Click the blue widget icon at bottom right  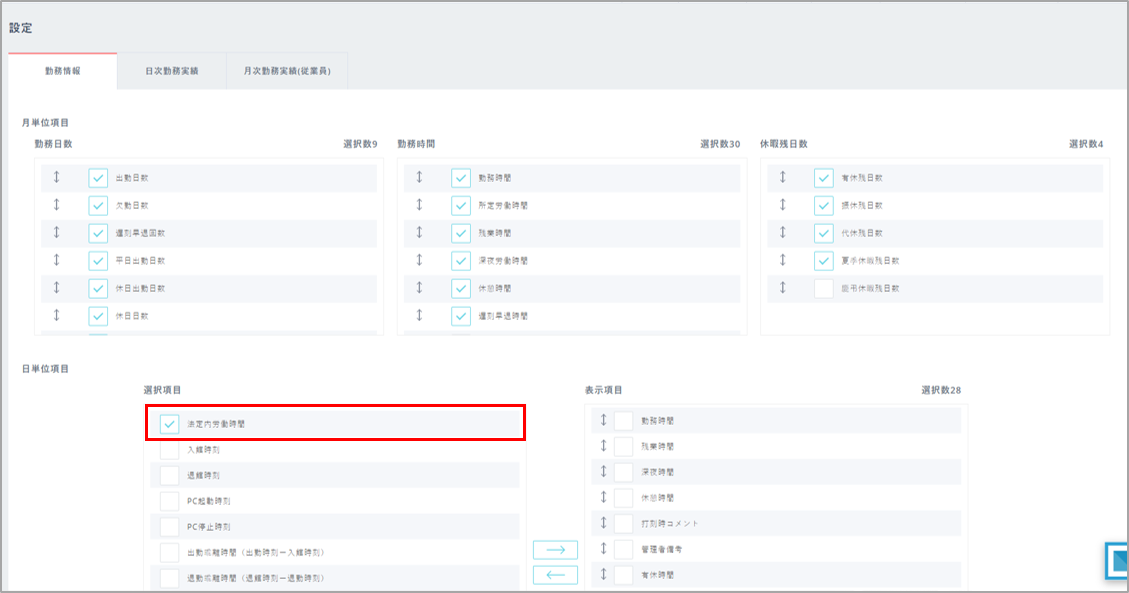tap(1116, 561)
